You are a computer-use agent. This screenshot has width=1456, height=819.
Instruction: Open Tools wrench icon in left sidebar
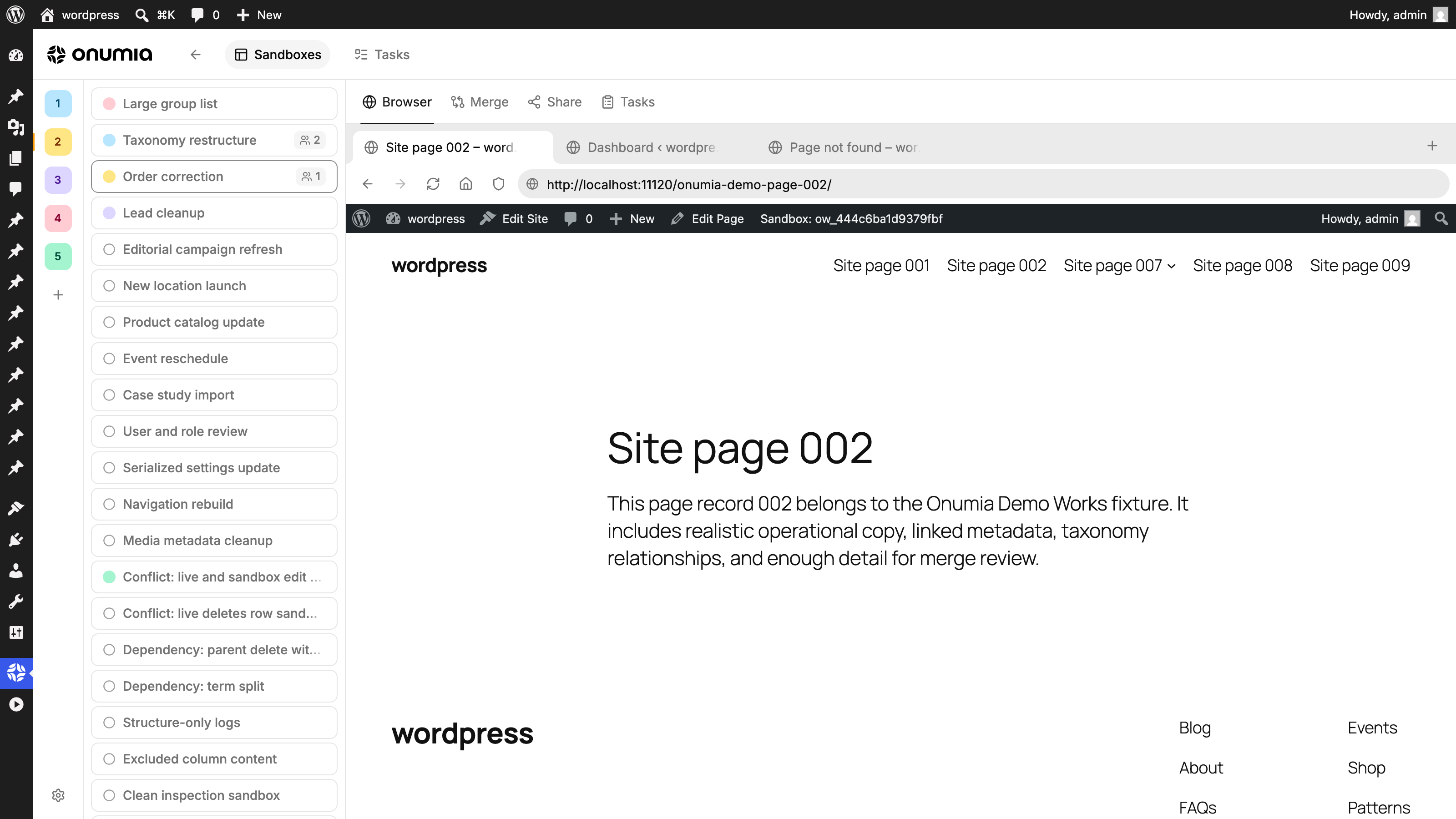coord(16,602)
